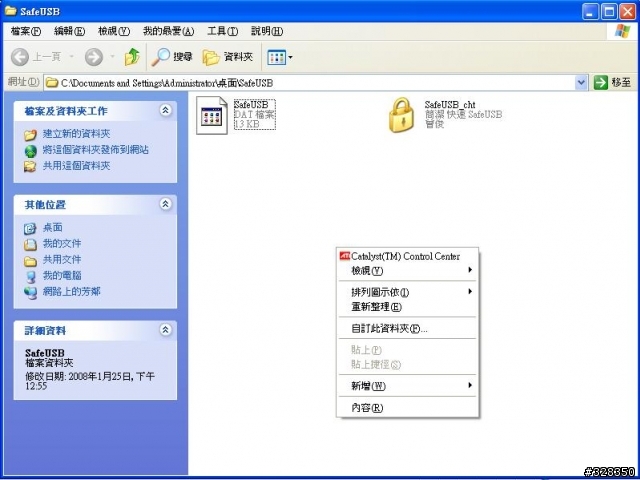Select the SafeUSB file name label
Image resolution: width=640 pixels, height=480 pixels.
click(x=251, y=104)
